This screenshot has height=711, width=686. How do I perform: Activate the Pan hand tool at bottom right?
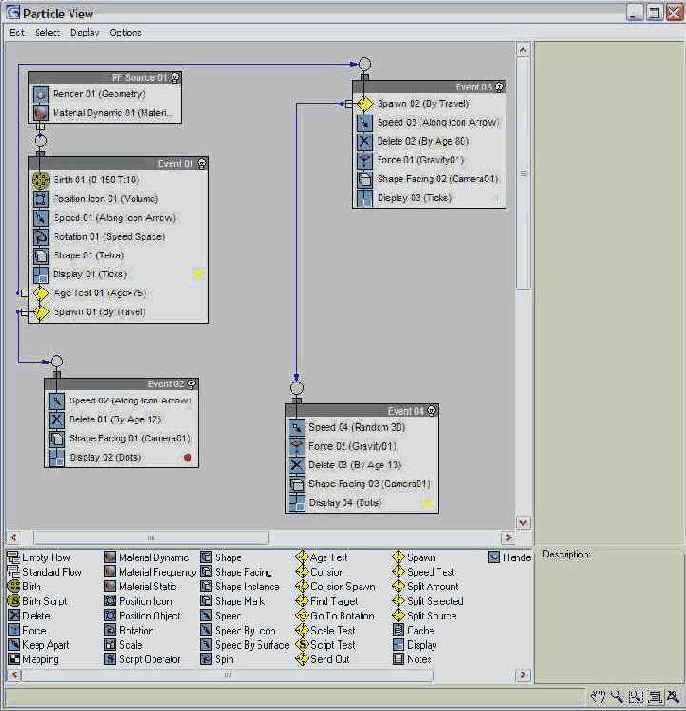pyautogui.click(x=597, y=696)
